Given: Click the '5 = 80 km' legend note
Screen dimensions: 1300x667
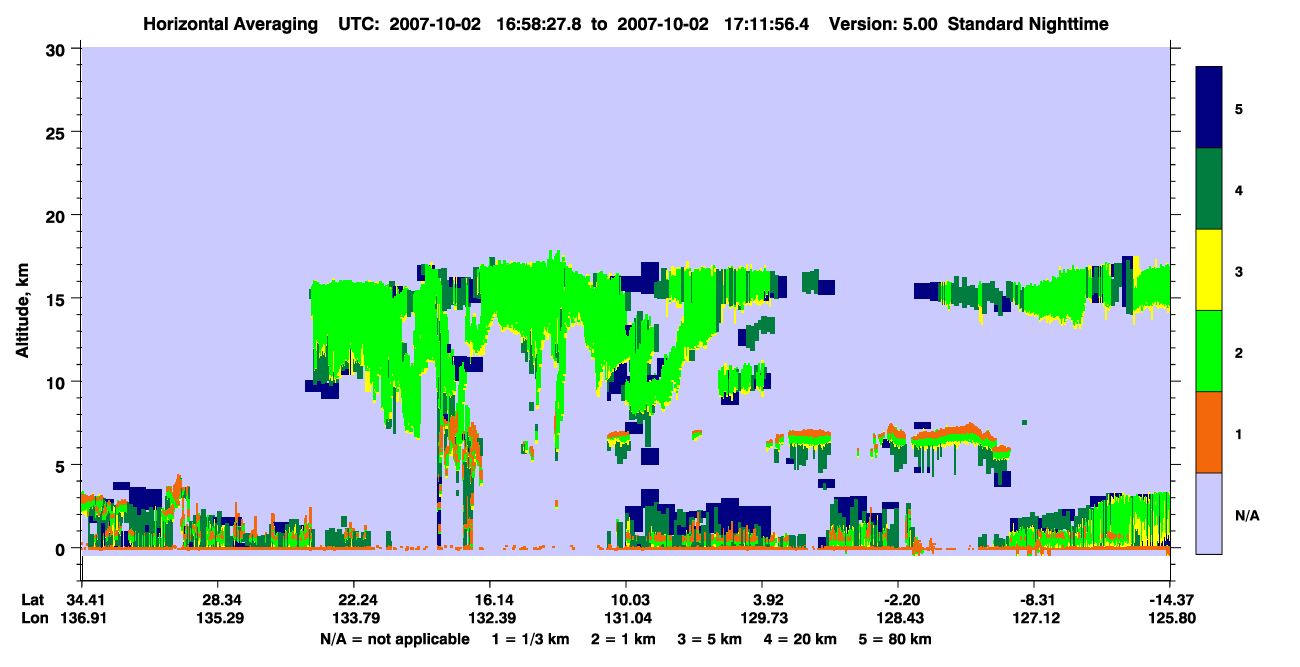Looking at the screenshot, I should pyautogui.click(x=898, y=638).
